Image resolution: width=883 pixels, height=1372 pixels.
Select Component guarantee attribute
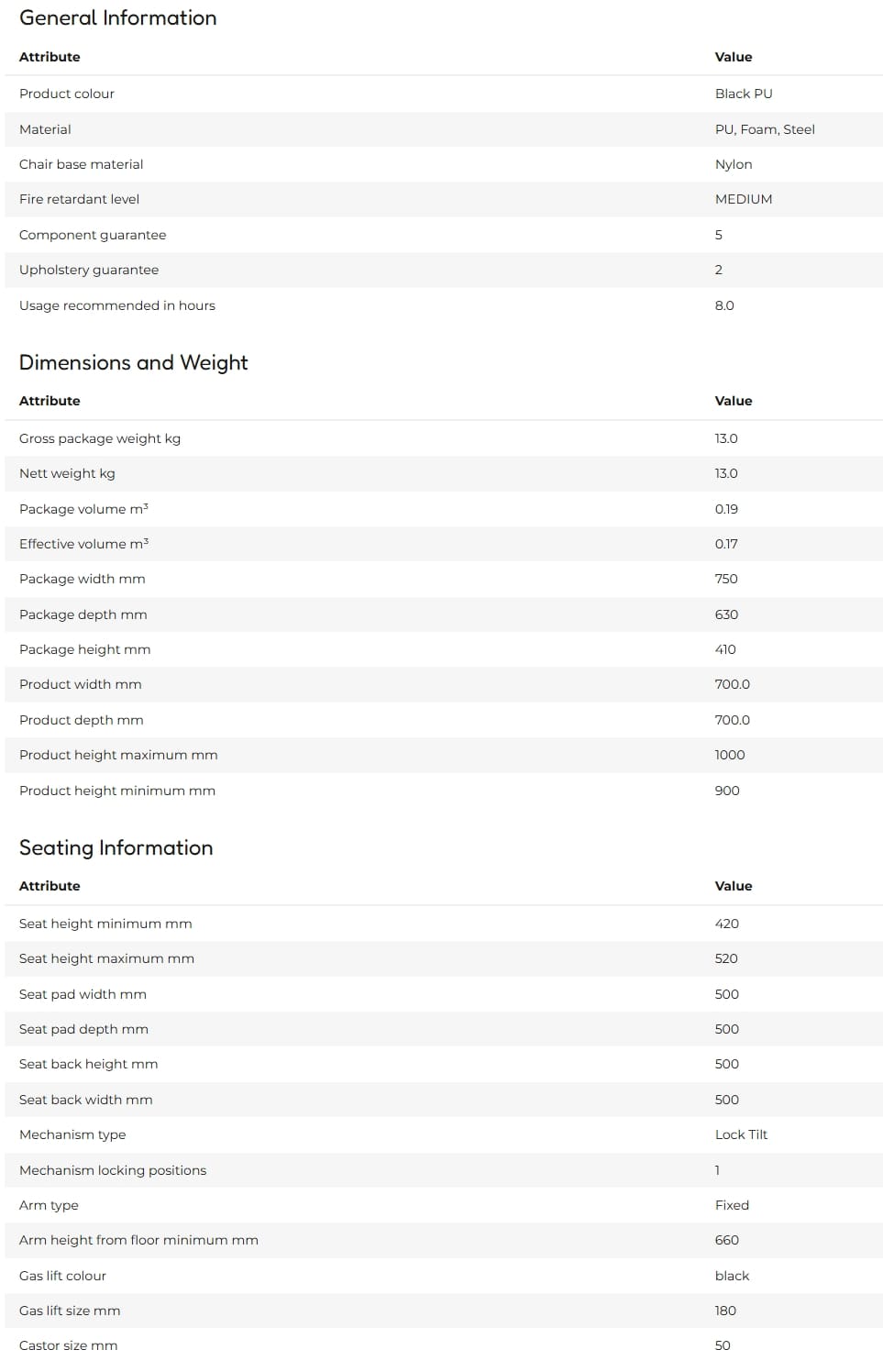pos(93,235)
